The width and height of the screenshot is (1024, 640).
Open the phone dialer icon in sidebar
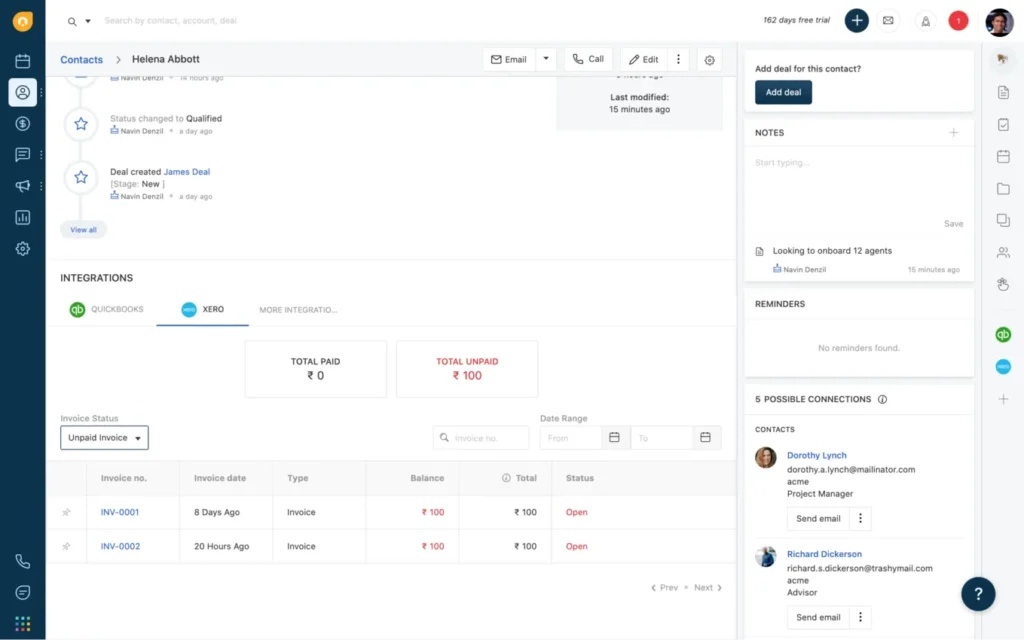coord(23,561)
